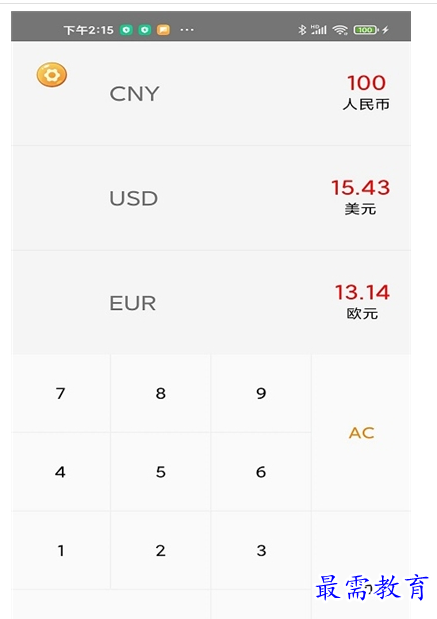Tap the first green notification icon
This screenshot has width=437, height=619.
pos(126,30)
